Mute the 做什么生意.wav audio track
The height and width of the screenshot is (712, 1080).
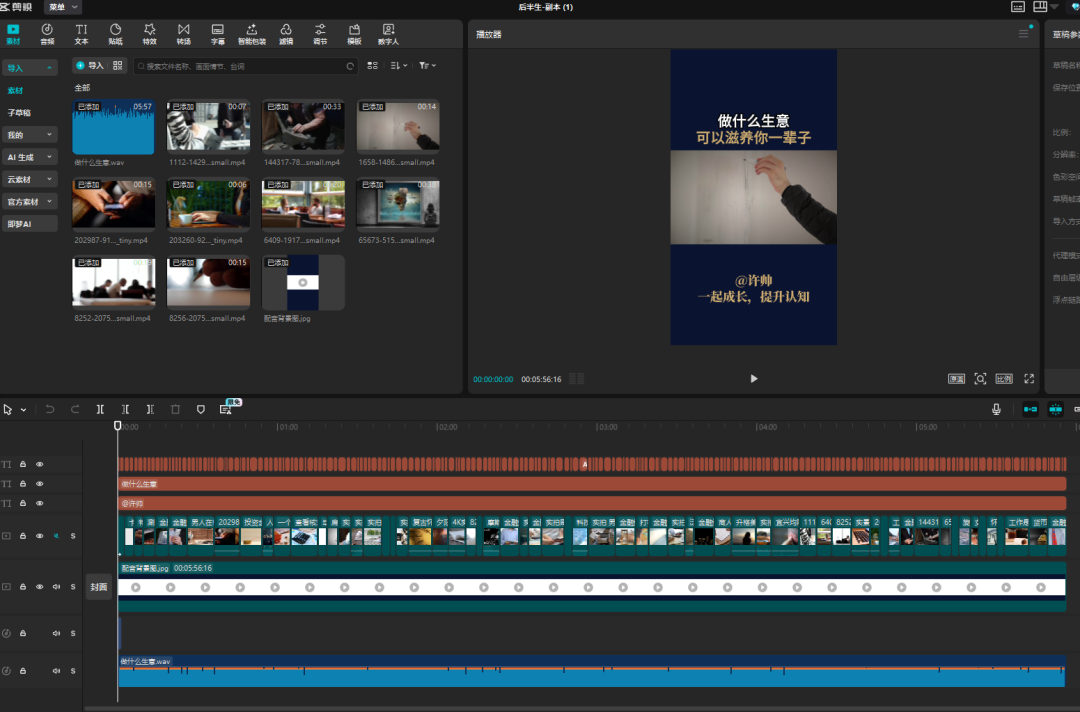tap(56, 671)
